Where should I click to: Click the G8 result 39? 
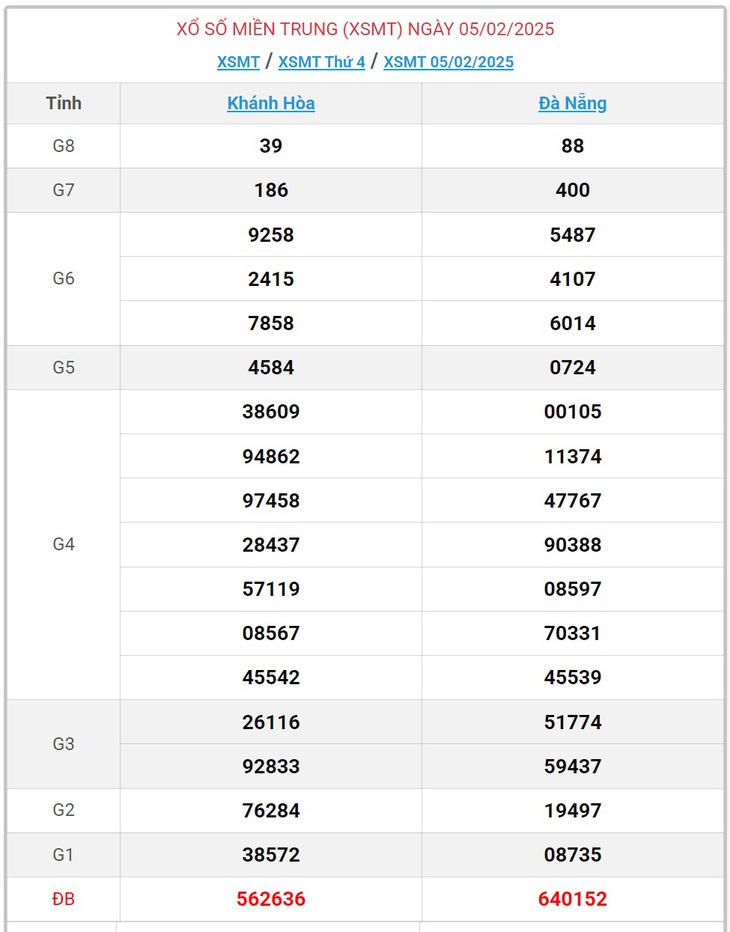pyautogui.click(x=271, y=146)
